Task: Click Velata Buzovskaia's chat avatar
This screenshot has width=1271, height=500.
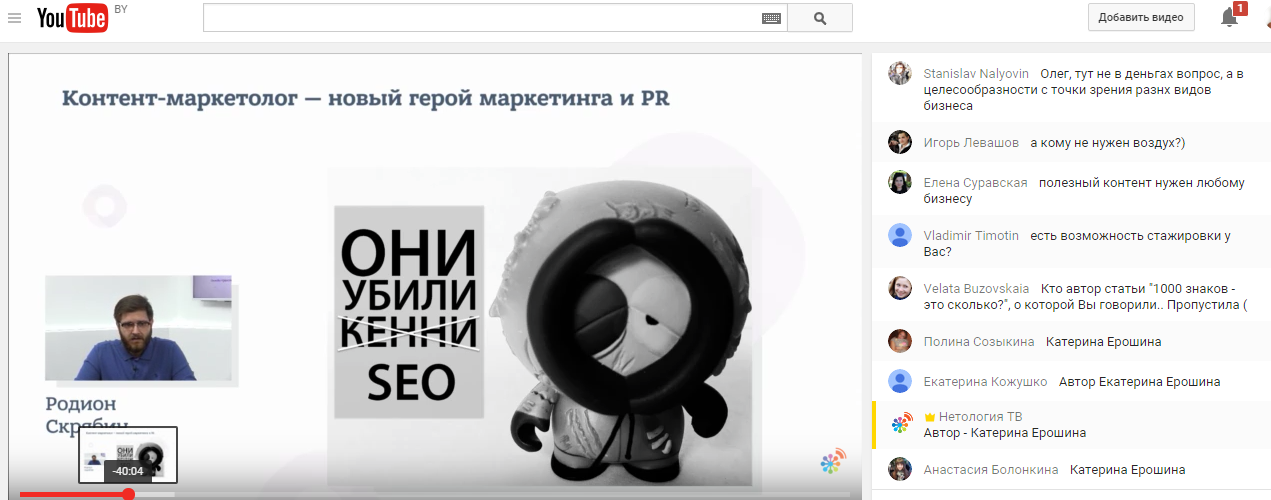Action: [x=900, y=288]
